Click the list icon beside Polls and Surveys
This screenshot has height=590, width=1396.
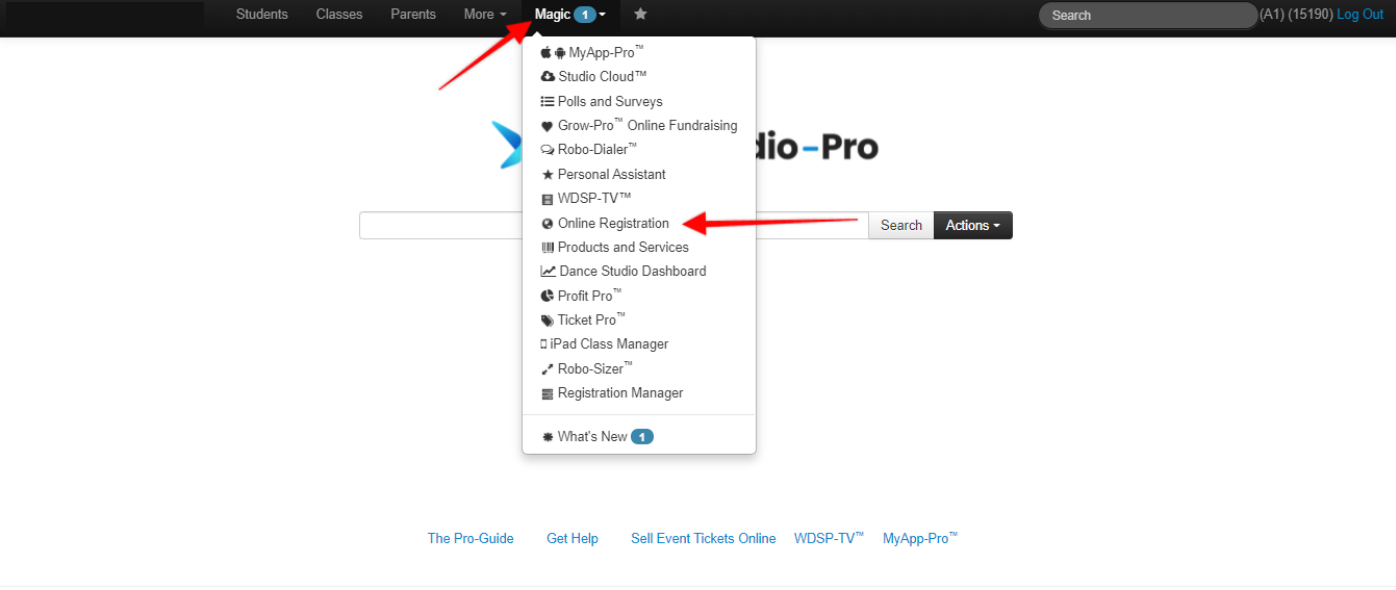[548, 102]
